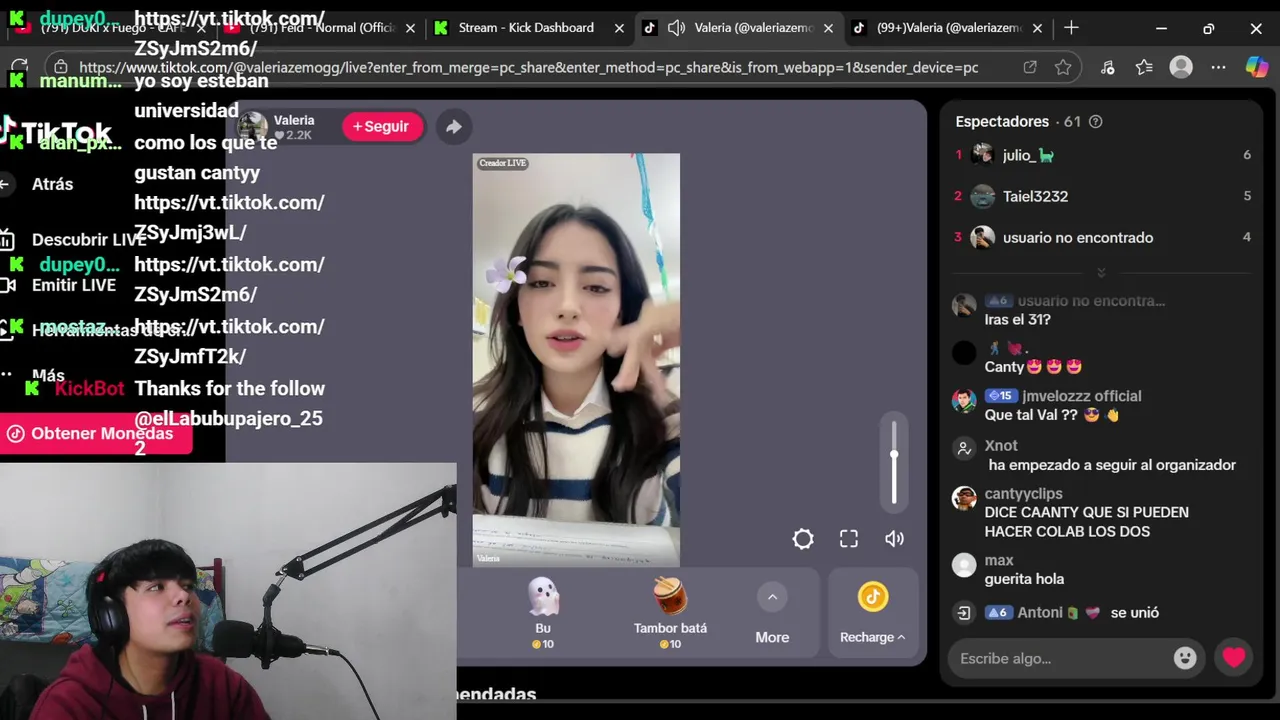Send the Bu ghost gift
1280x720 pixels.
click(543, 612)
